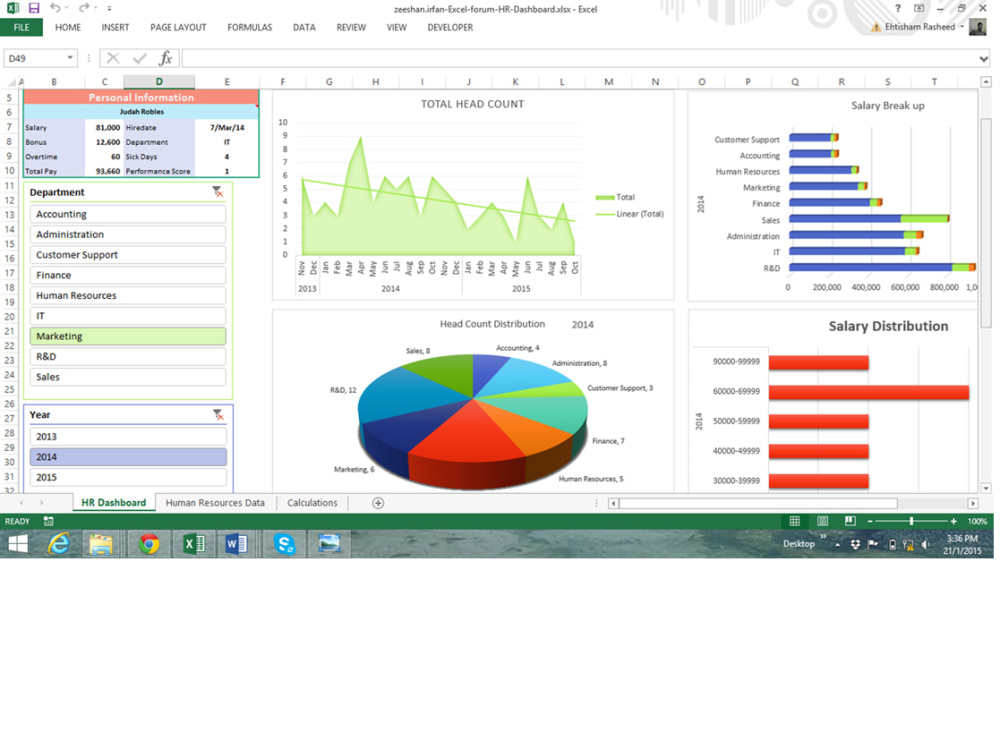1000x749 pixels.
Task: Select Customer Support slicer item
Action: coord(128,255)
